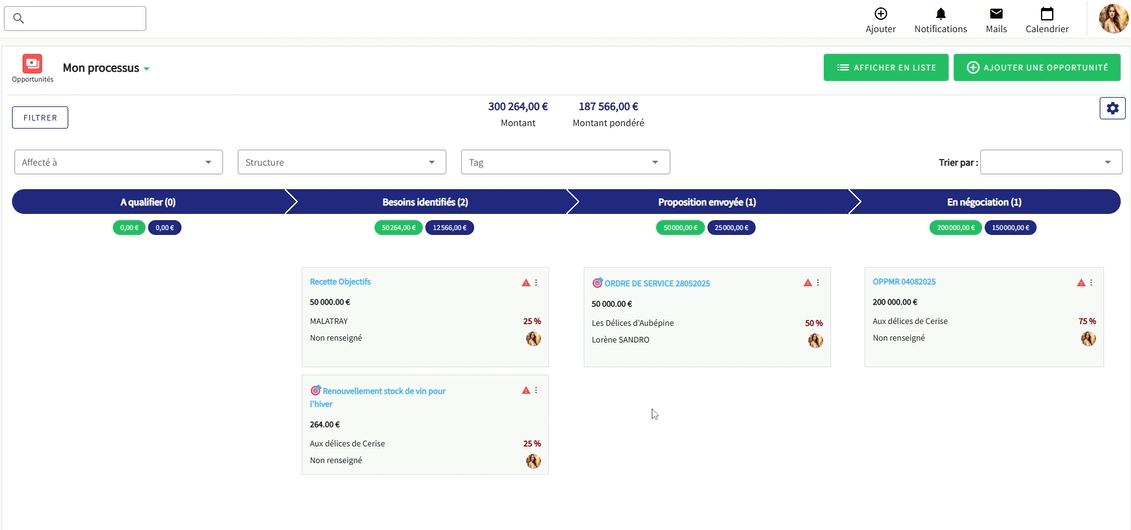Open the Trier par sort dropdown
Image resolution: width=1131 pixels, height=530 pixels.
tap(1051, 162)
